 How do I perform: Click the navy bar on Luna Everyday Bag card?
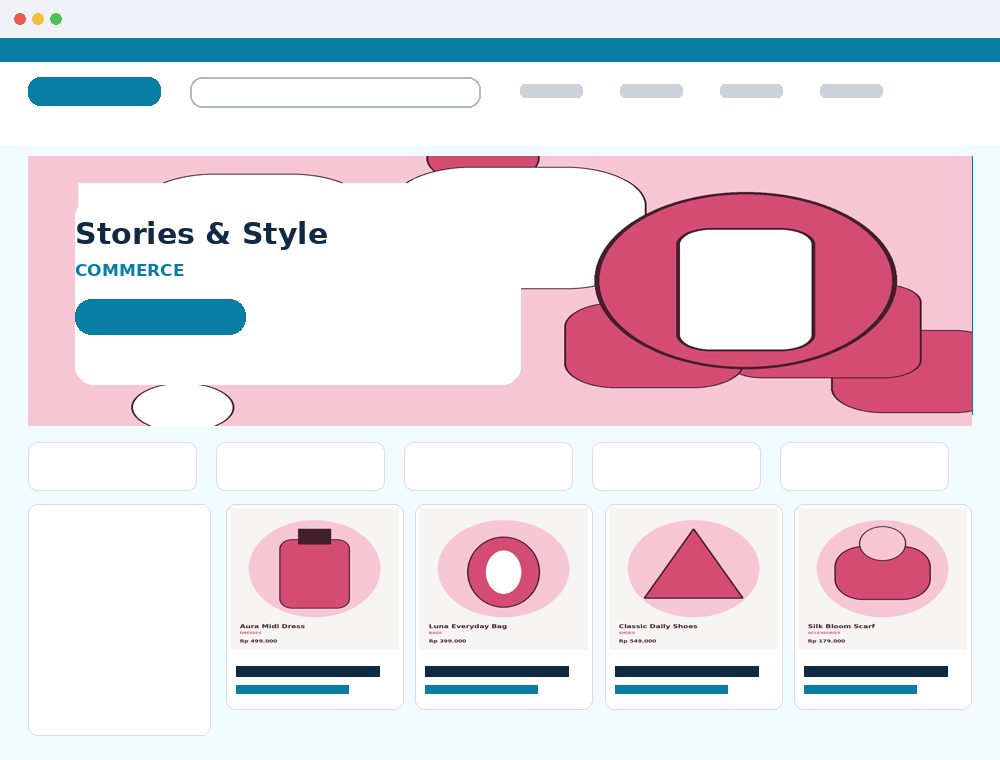tap(497, 671)
